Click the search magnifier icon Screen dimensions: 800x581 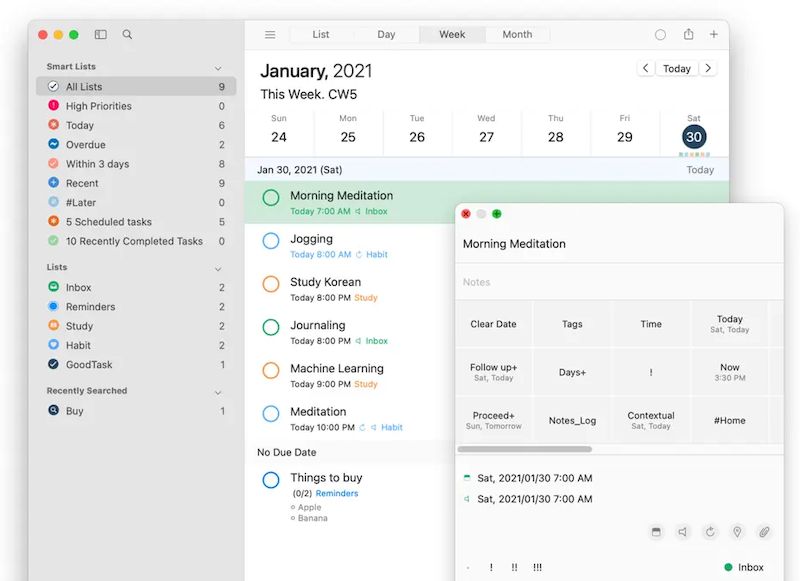point(127,34)
